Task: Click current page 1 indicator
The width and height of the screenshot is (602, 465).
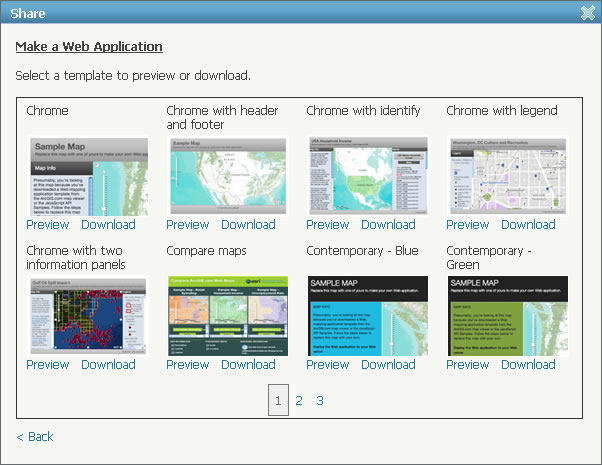Action: tap(278, 400)
